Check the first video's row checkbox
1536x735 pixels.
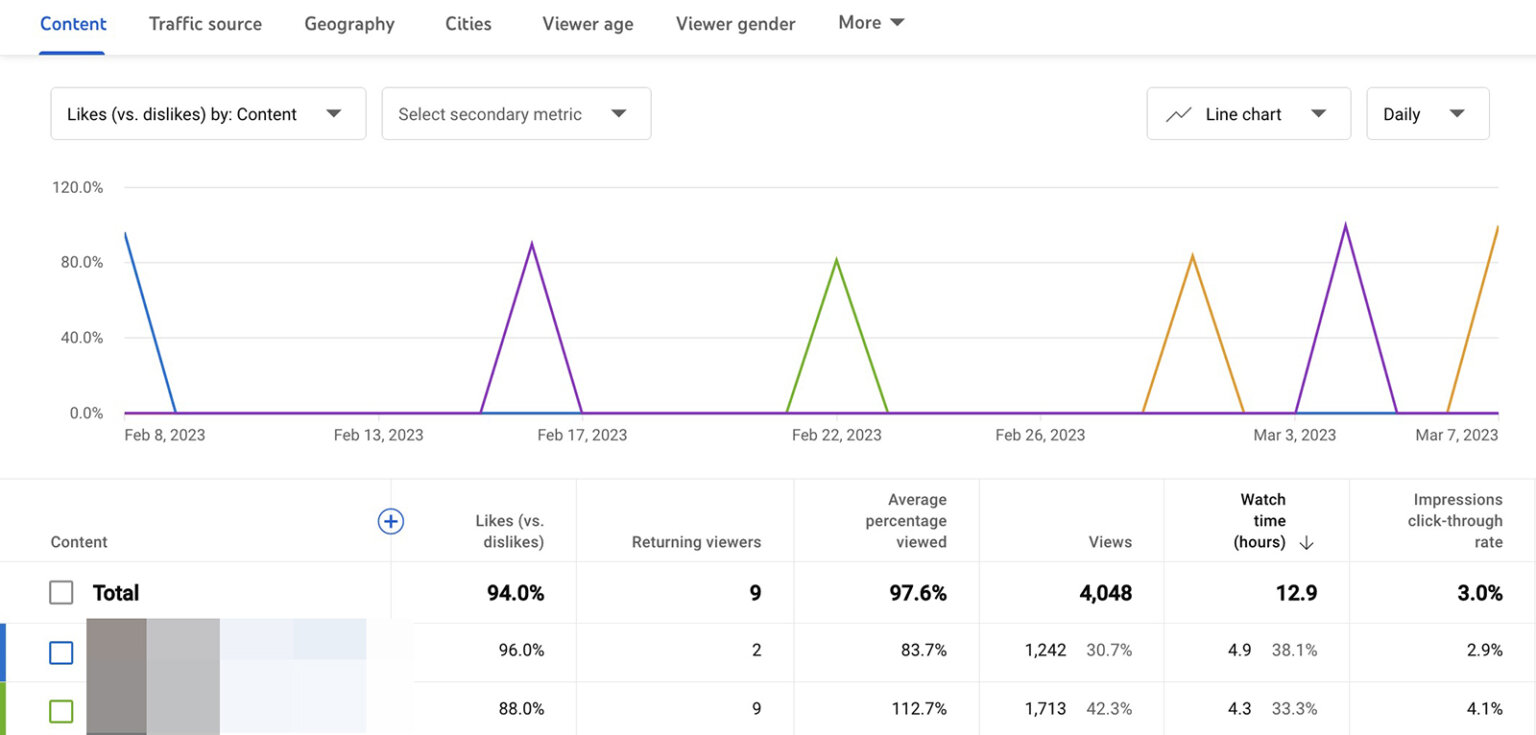61,652
